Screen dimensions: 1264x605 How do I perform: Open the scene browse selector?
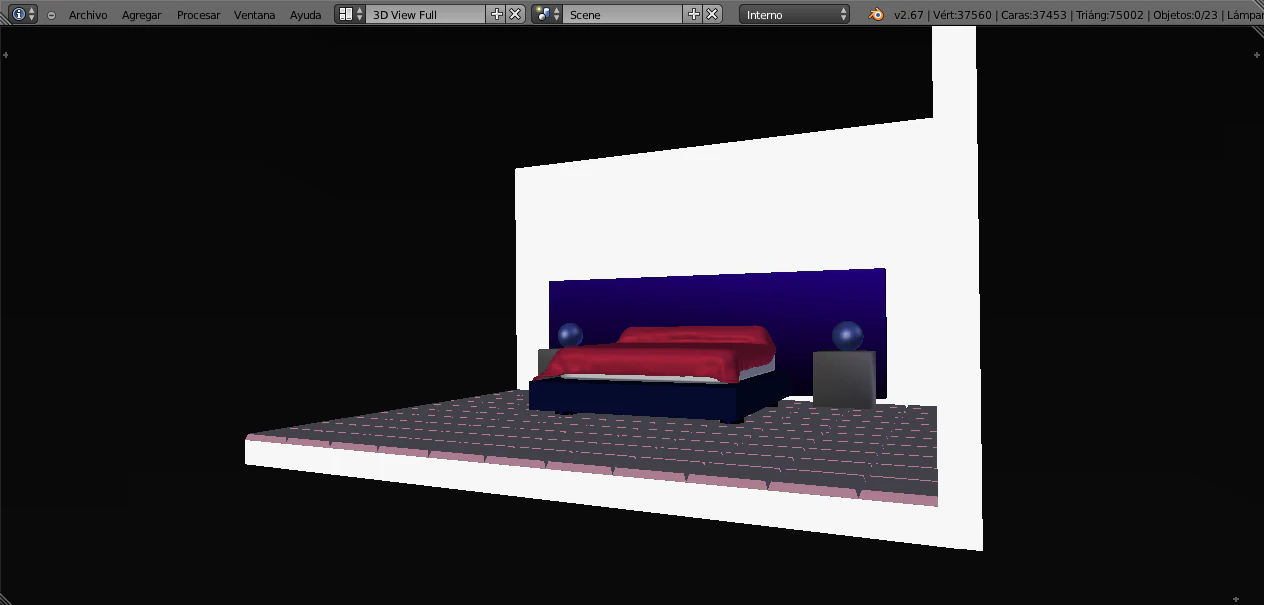pyautogui.click(x=547, y=14)
